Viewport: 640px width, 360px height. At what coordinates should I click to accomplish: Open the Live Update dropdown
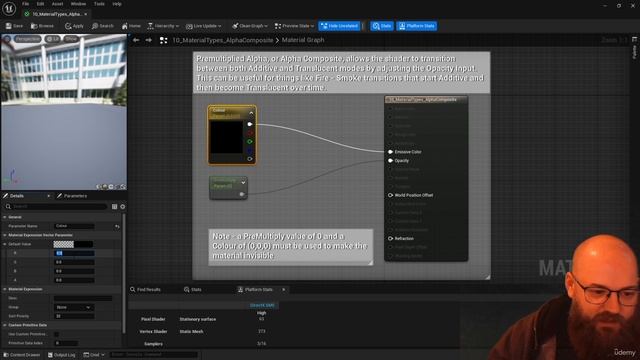pos(203,26)
